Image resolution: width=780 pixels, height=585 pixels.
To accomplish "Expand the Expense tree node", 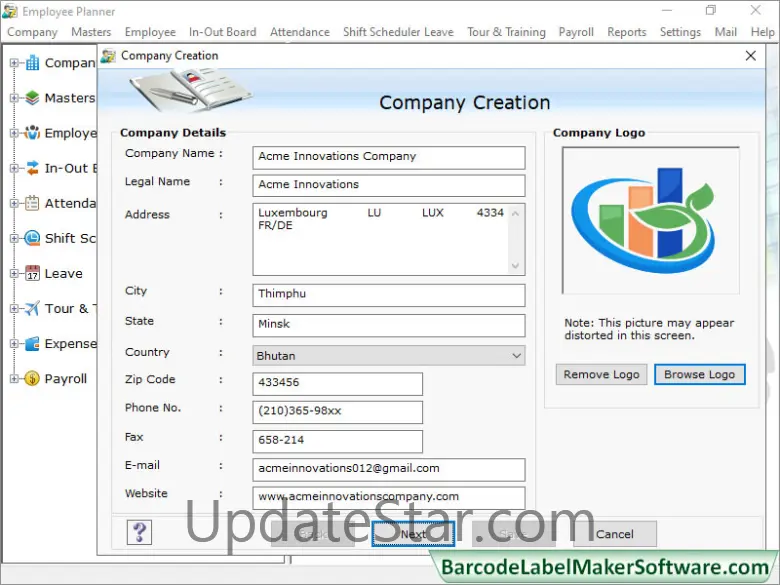I will [x=14, y=344].
